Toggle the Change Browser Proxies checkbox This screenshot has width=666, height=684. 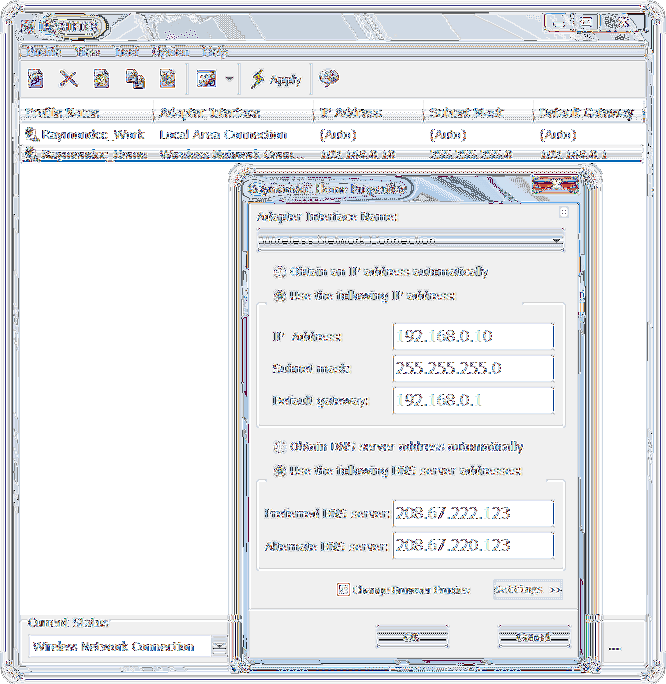[343, 590]
